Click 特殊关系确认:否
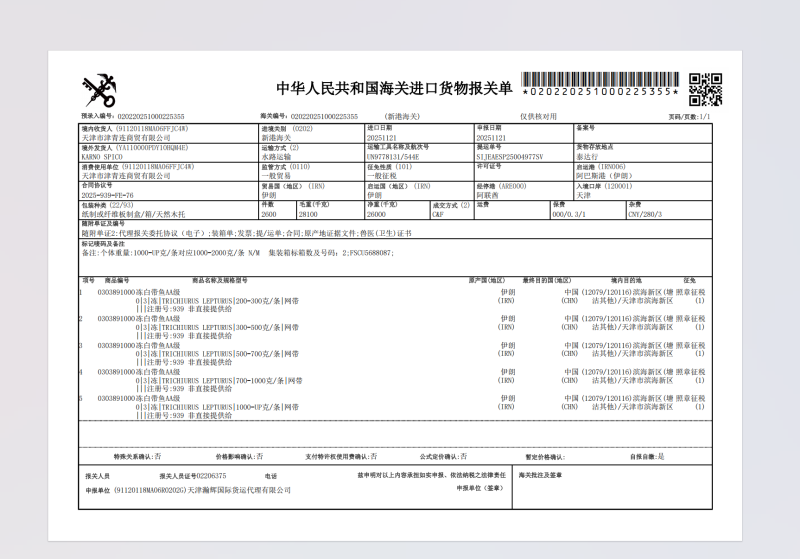800x559 pixels. [x=137, y=456]
